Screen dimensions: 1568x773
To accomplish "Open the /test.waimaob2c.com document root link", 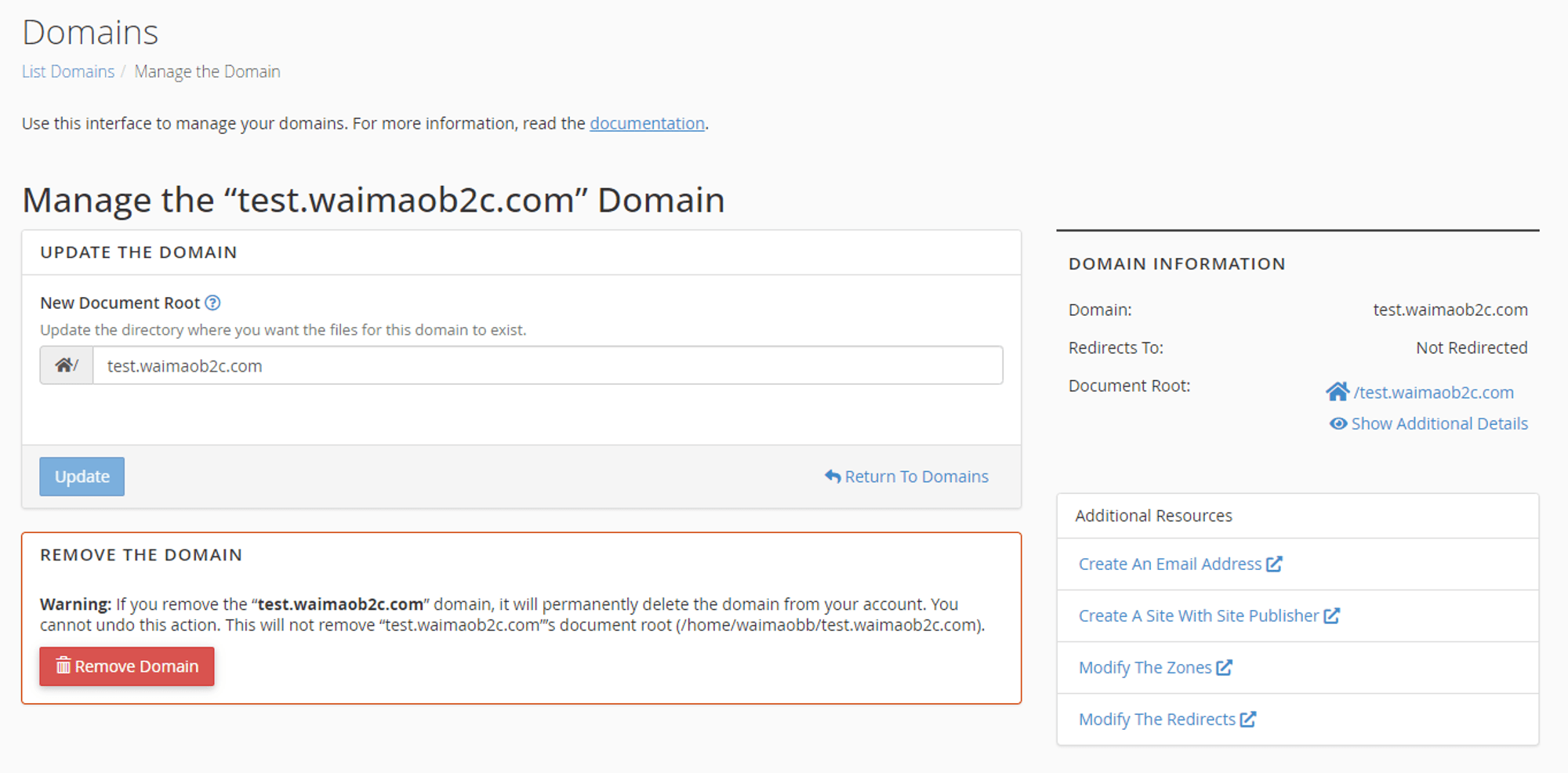I will click(x=1434, y=392).
